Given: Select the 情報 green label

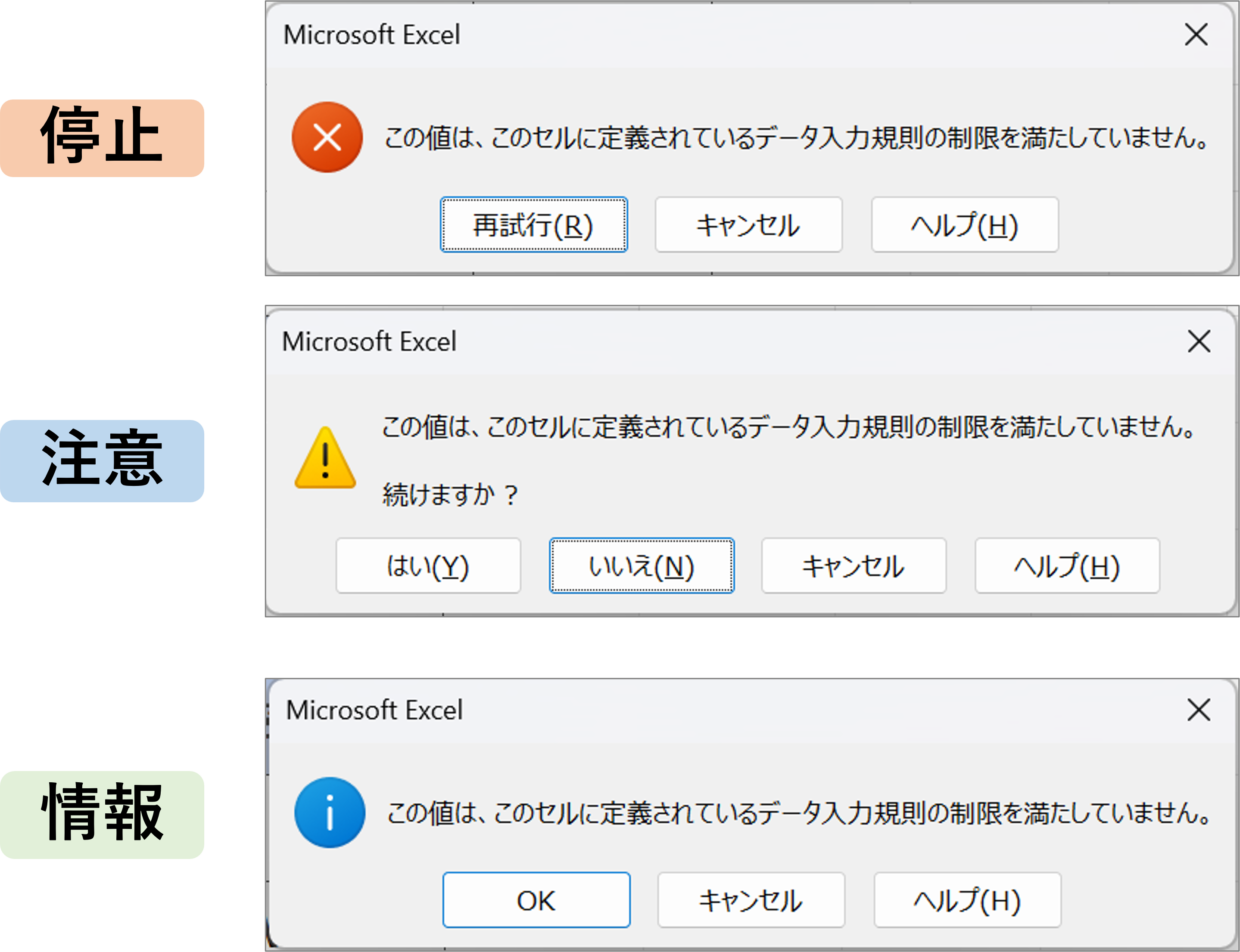Looking at the screenshot, I should pyautogui.click(x=102, y=815).
